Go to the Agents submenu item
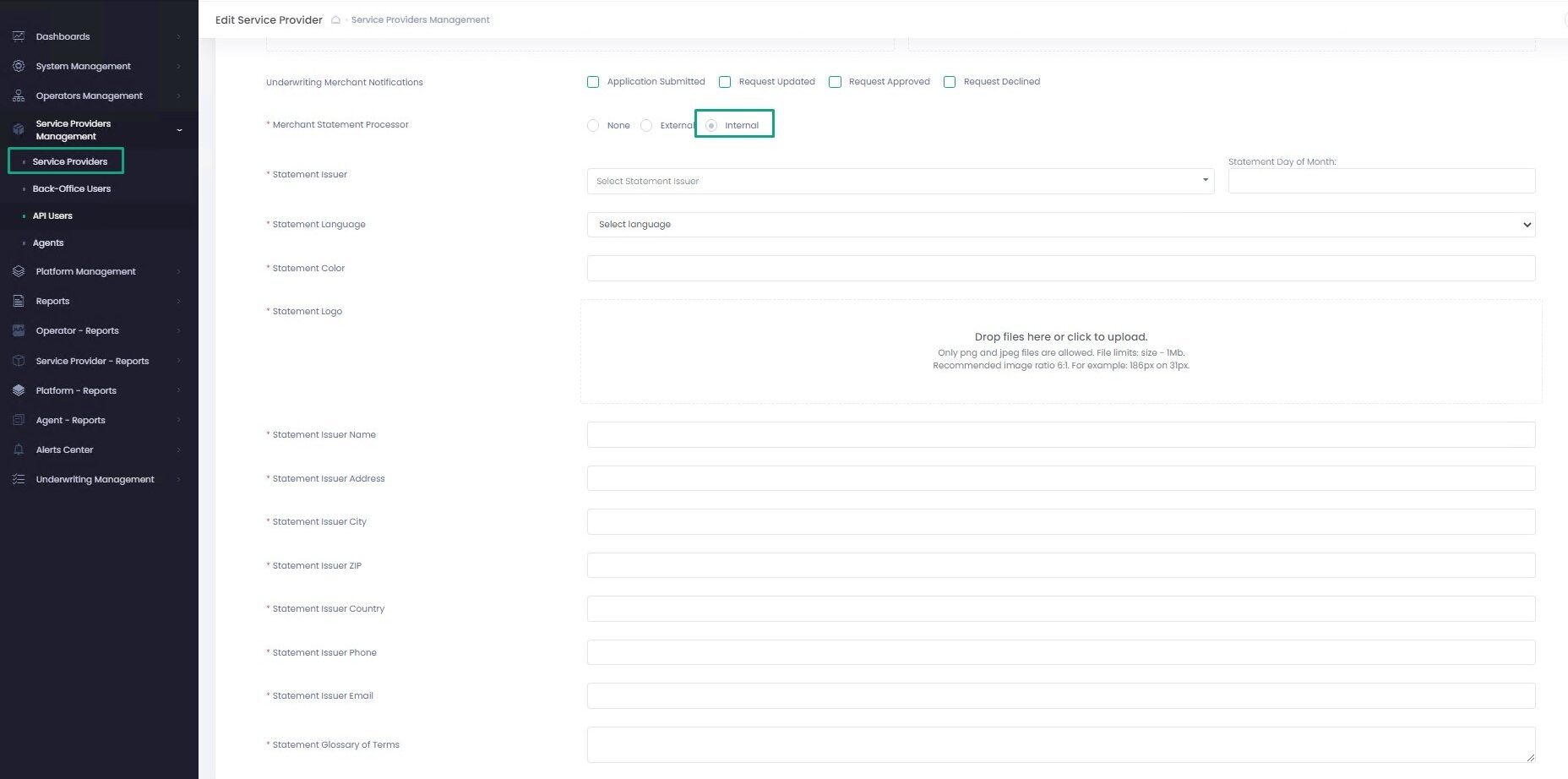Screen dimensions: 1568x779 tap(48, 242)
